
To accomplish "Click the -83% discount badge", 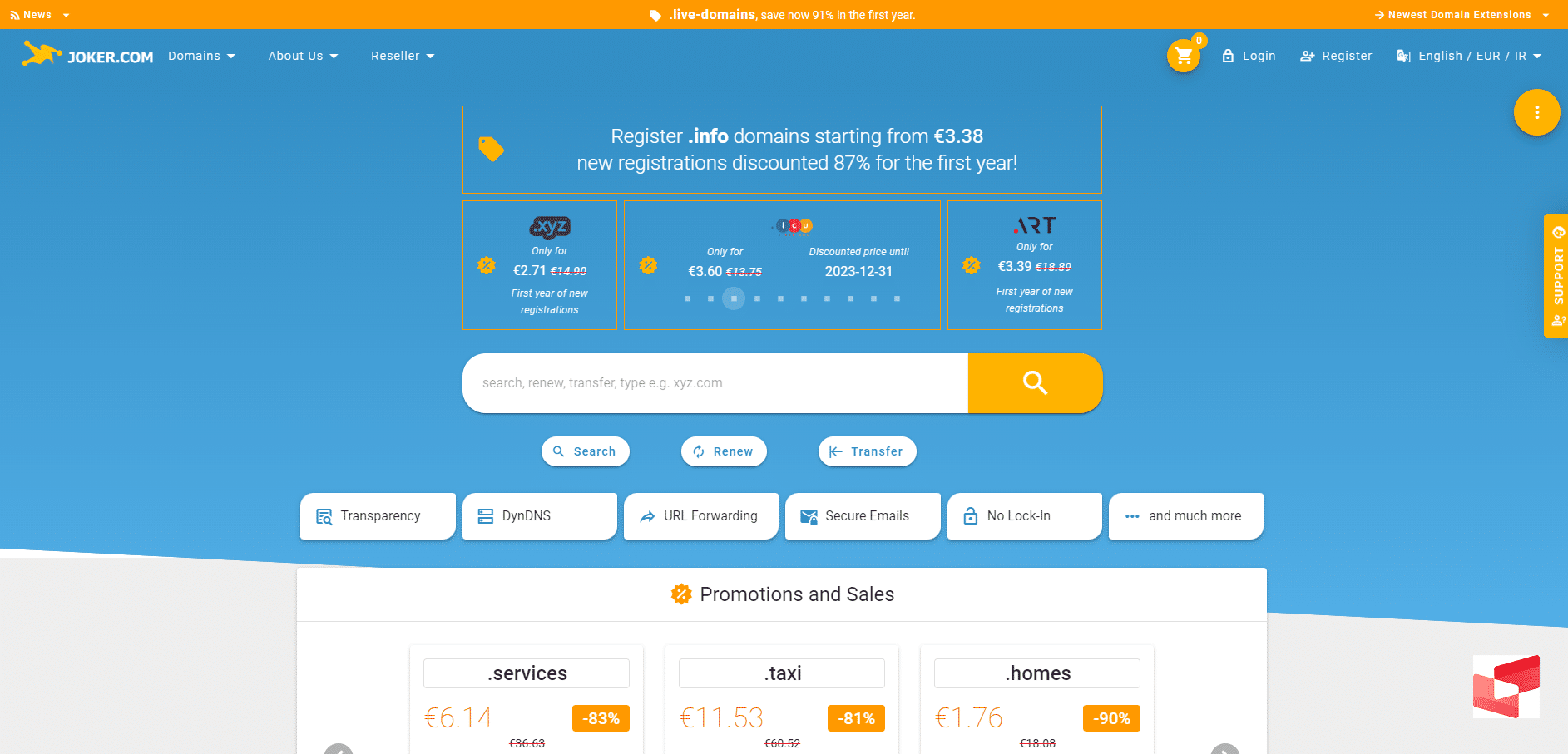I will pyautogui.click(x=601, y=718).
